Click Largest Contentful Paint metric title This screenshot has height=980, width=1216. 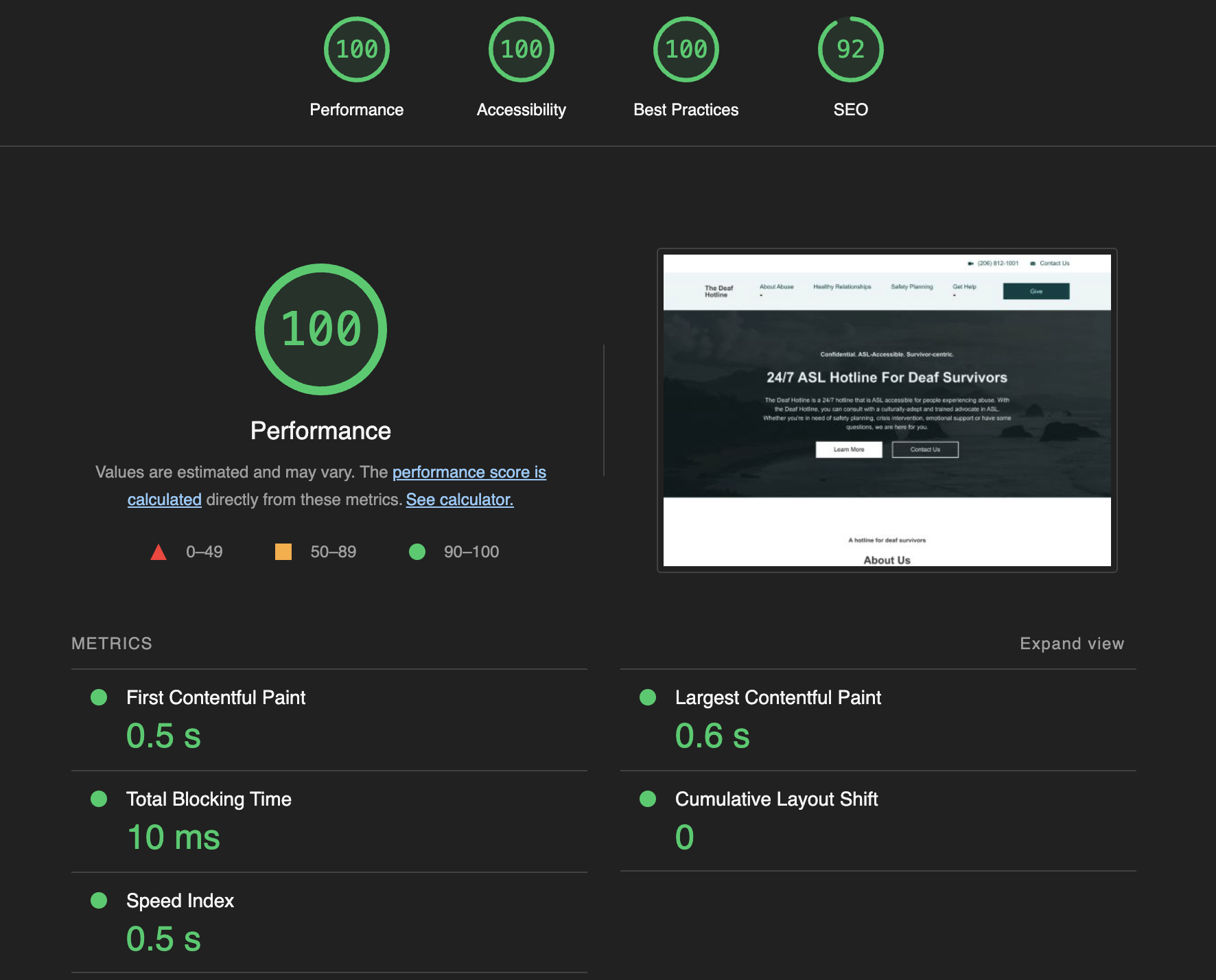pyautogui.click(x=778, y=697)
